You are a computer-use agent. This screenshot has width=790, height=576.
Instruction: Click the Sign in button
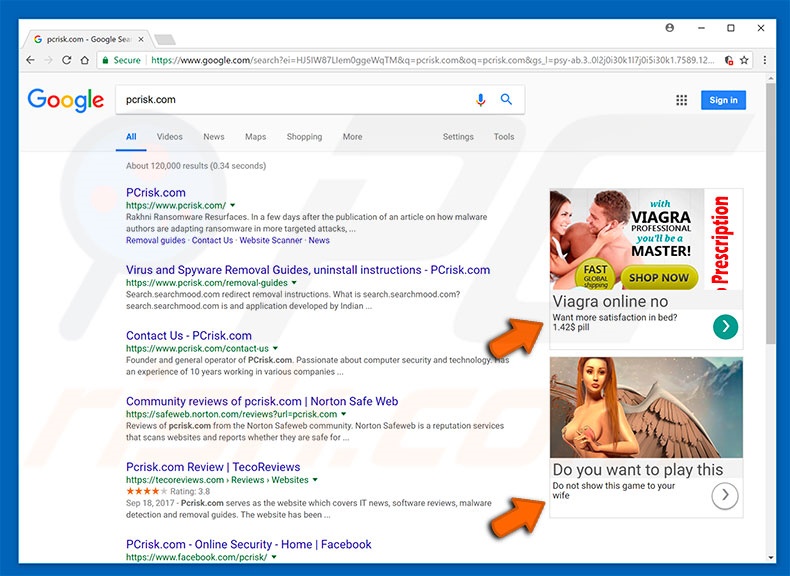coord(723,100)
